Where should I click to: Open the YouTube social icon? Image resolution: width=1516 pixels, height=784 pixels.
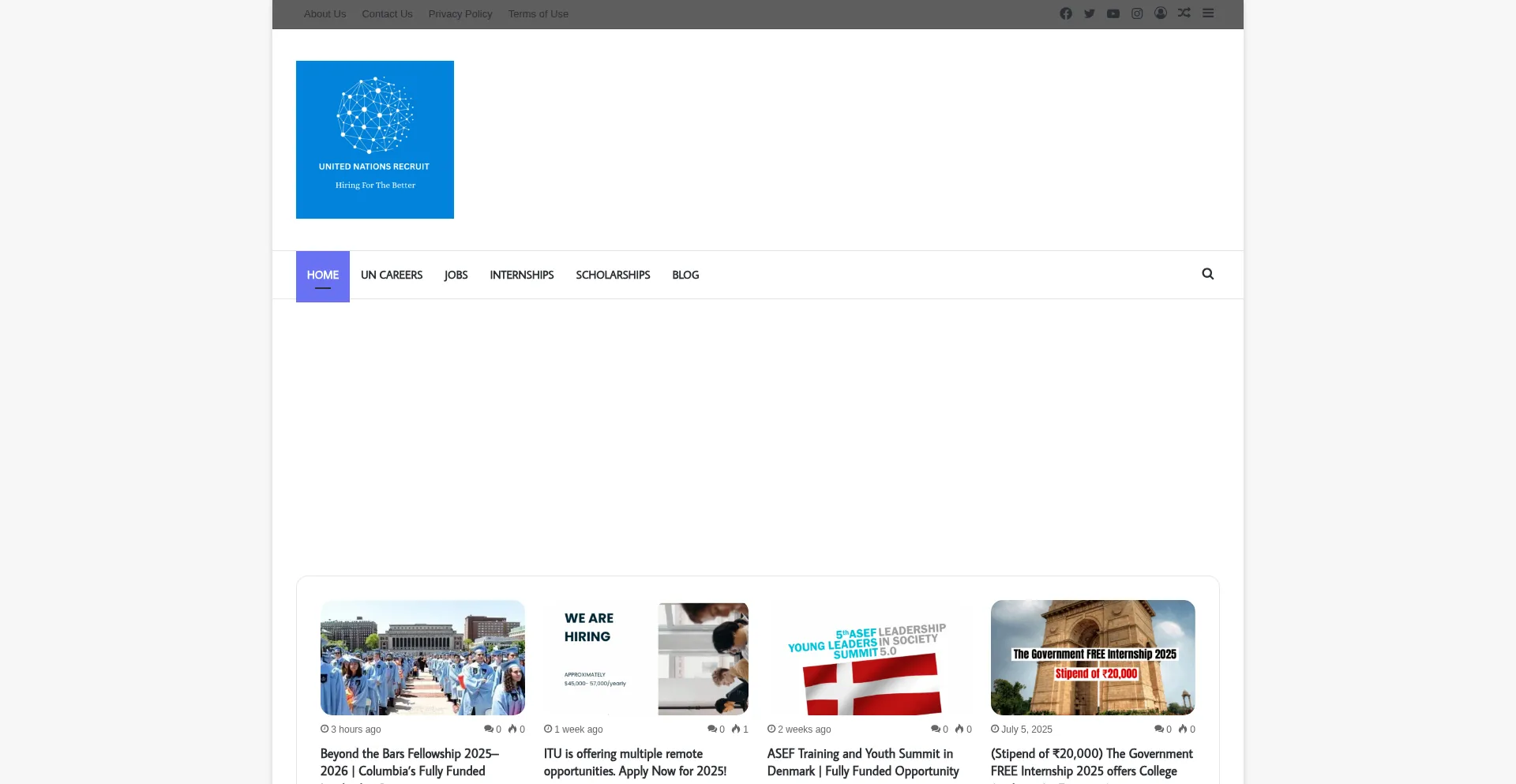point(1113,13)
